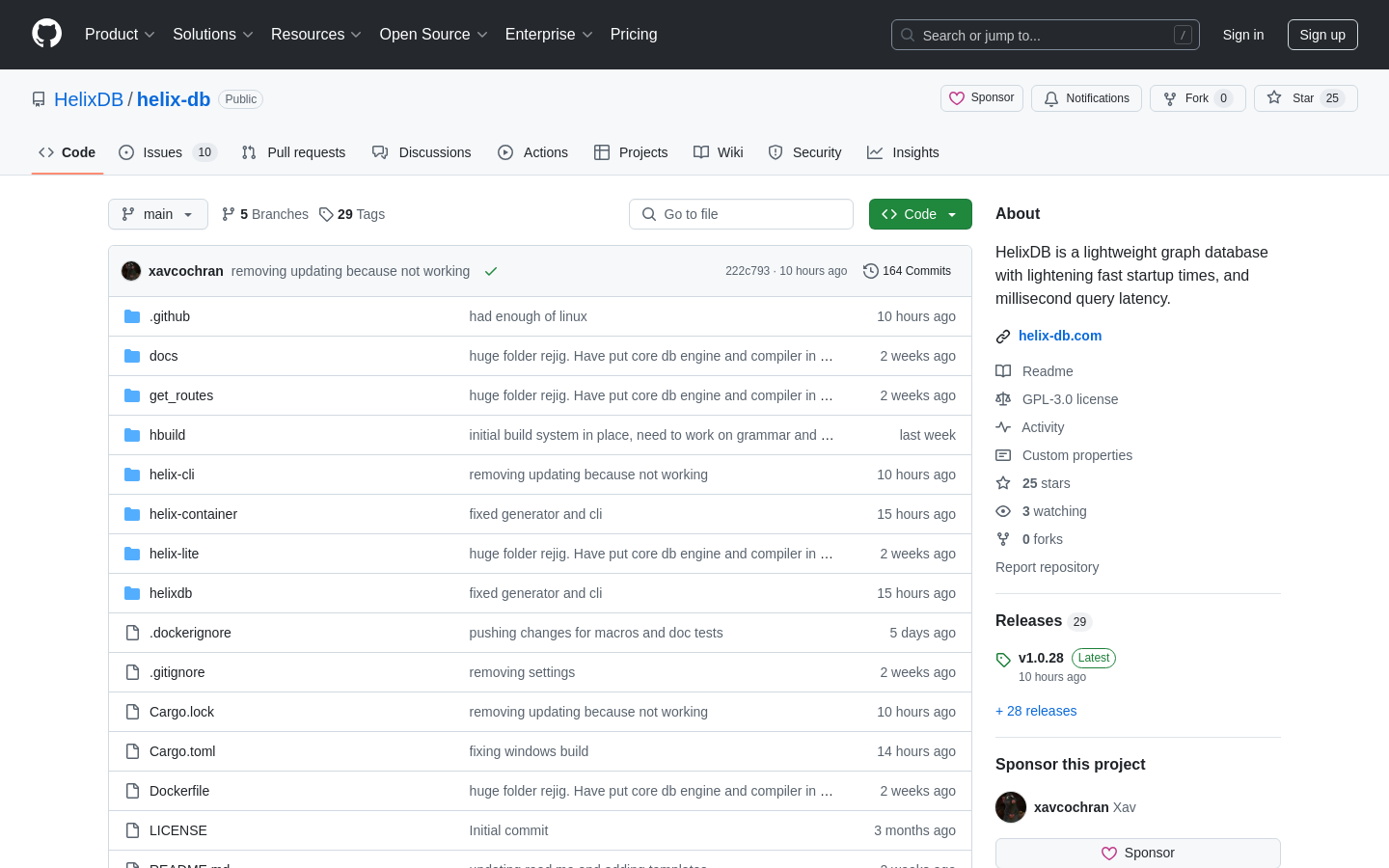Screen dimensions: 1389x868
Task: Click the Sponsor button under Sponsor this project
Action: (x=1138, y=853)
